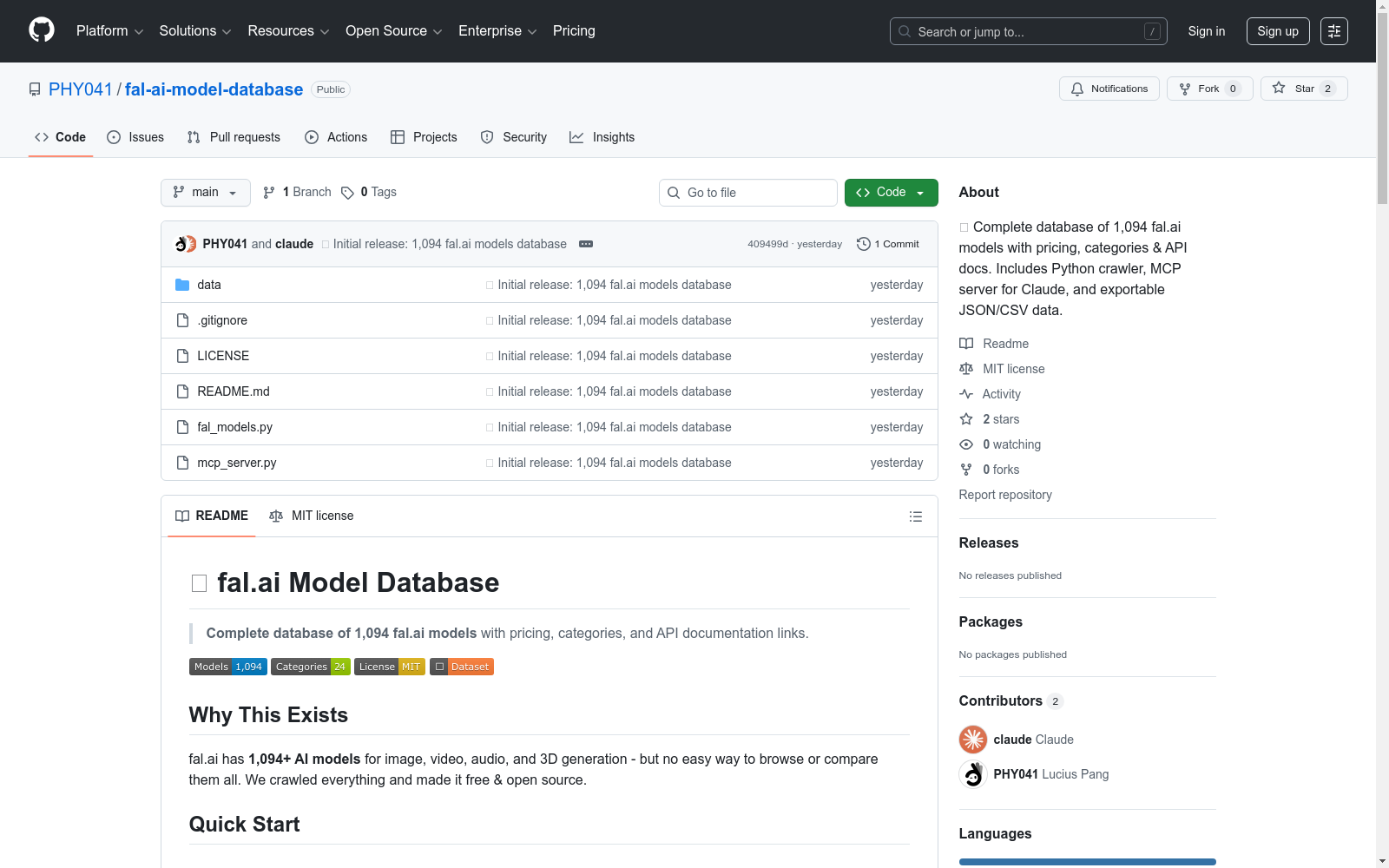Click the branch icon beside 1 Branch

point(269,193)
